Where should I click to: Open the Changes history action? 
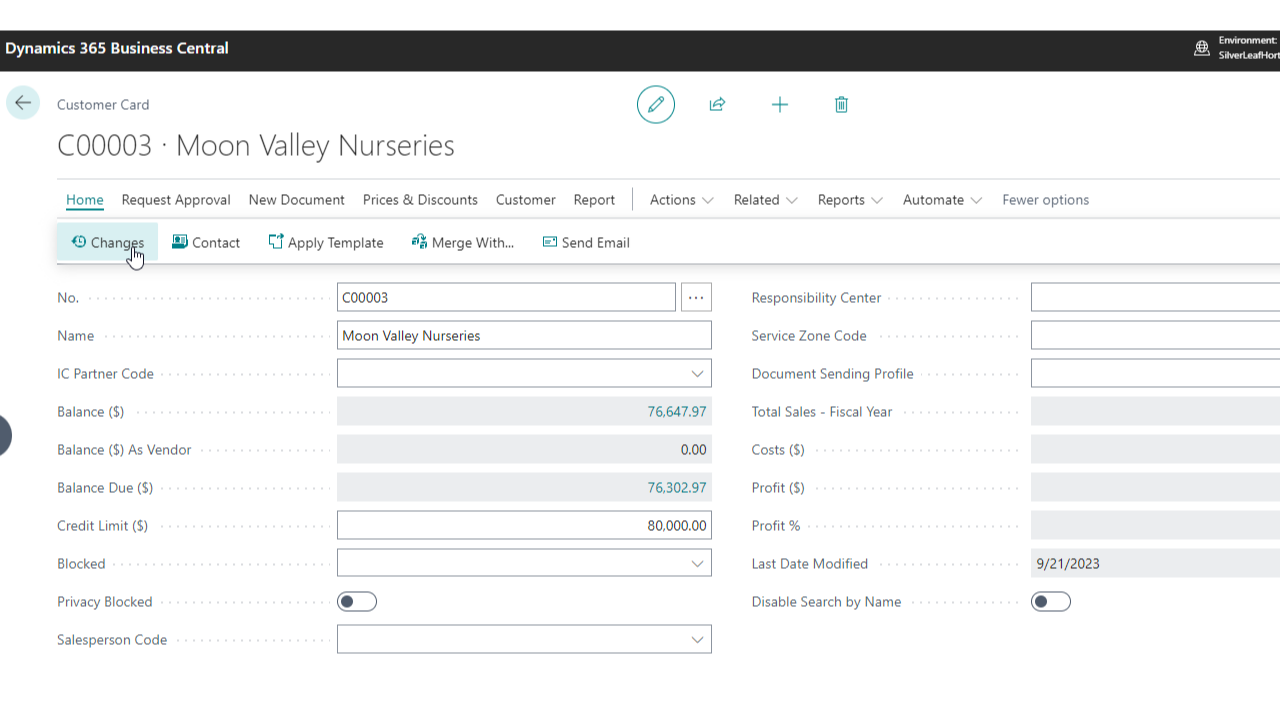coord(107,242)
